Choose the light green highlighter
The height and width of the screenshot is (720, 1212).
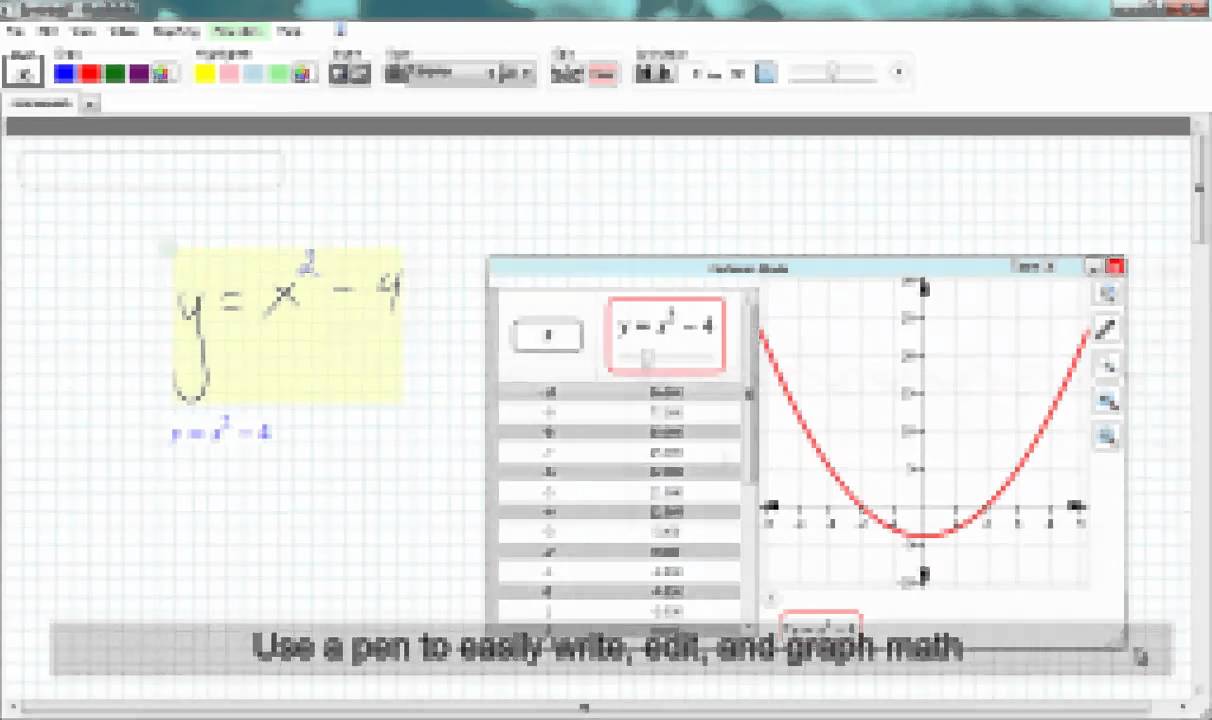pos(279,74)
